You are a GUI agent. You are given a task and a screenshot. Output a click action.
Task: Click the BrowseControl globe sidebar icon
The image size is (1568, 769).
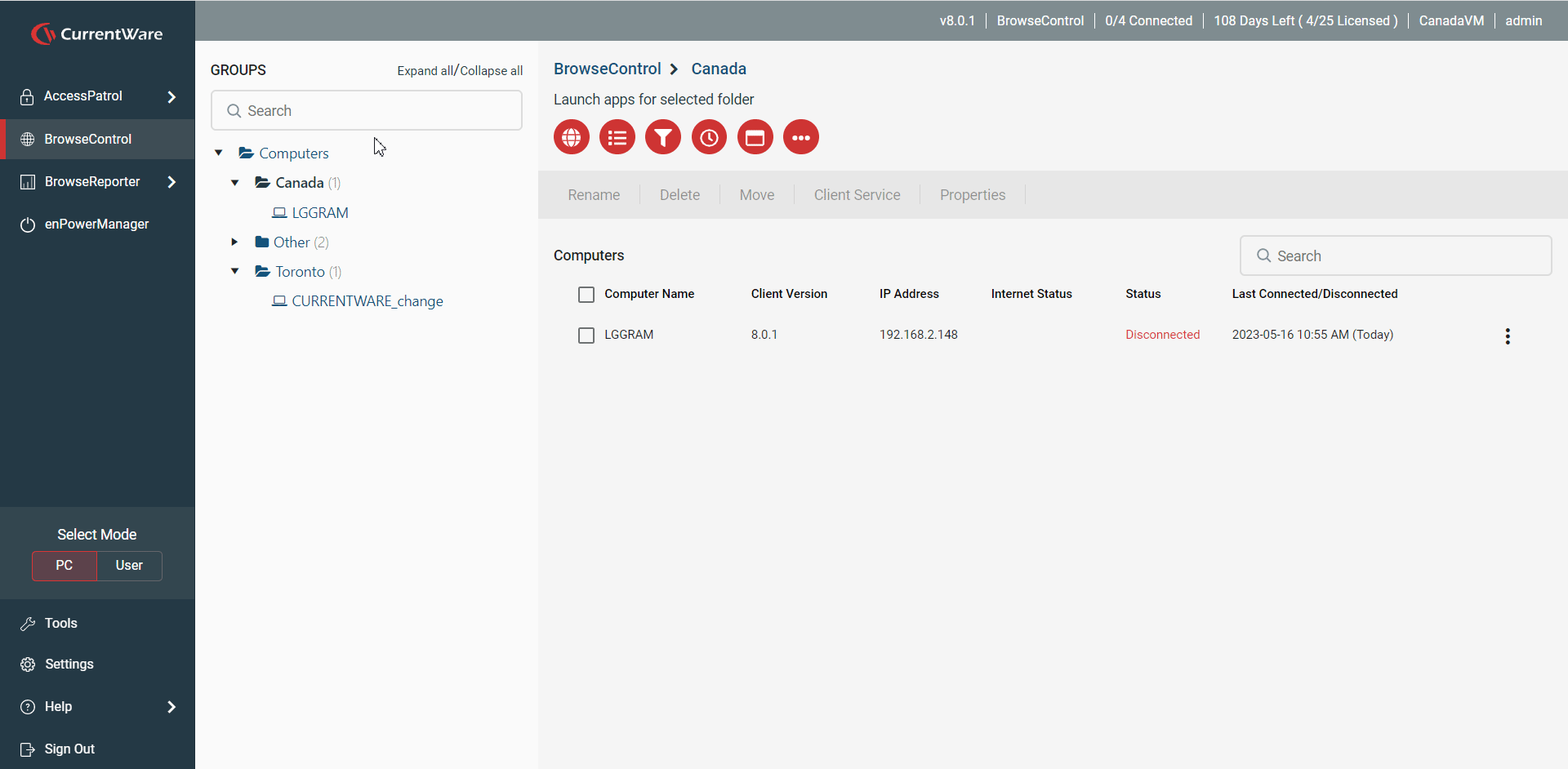pyautogui.click(x=28, y=140)
